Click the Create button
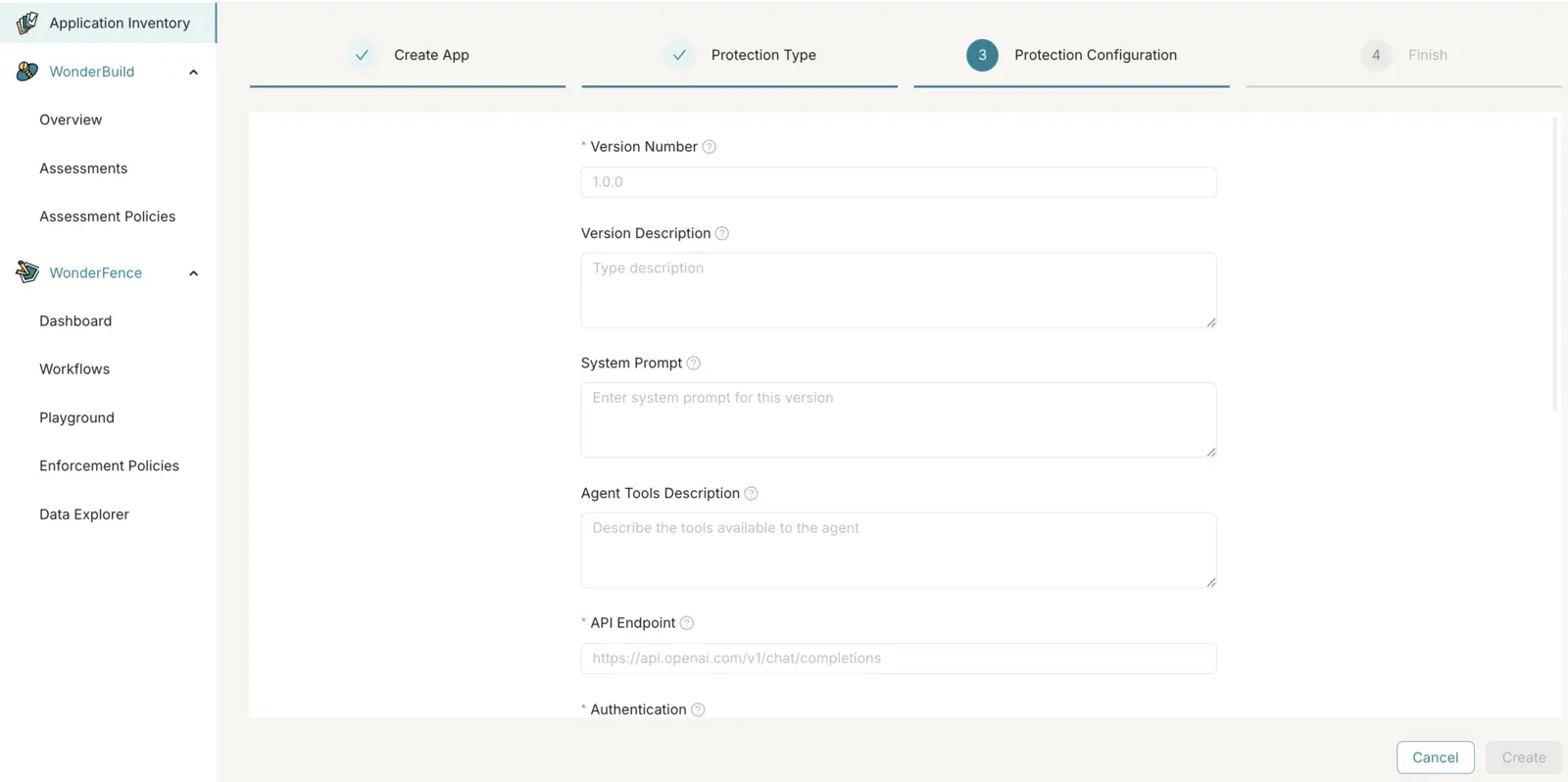The image size is (1568, 782). point(1524,758)
